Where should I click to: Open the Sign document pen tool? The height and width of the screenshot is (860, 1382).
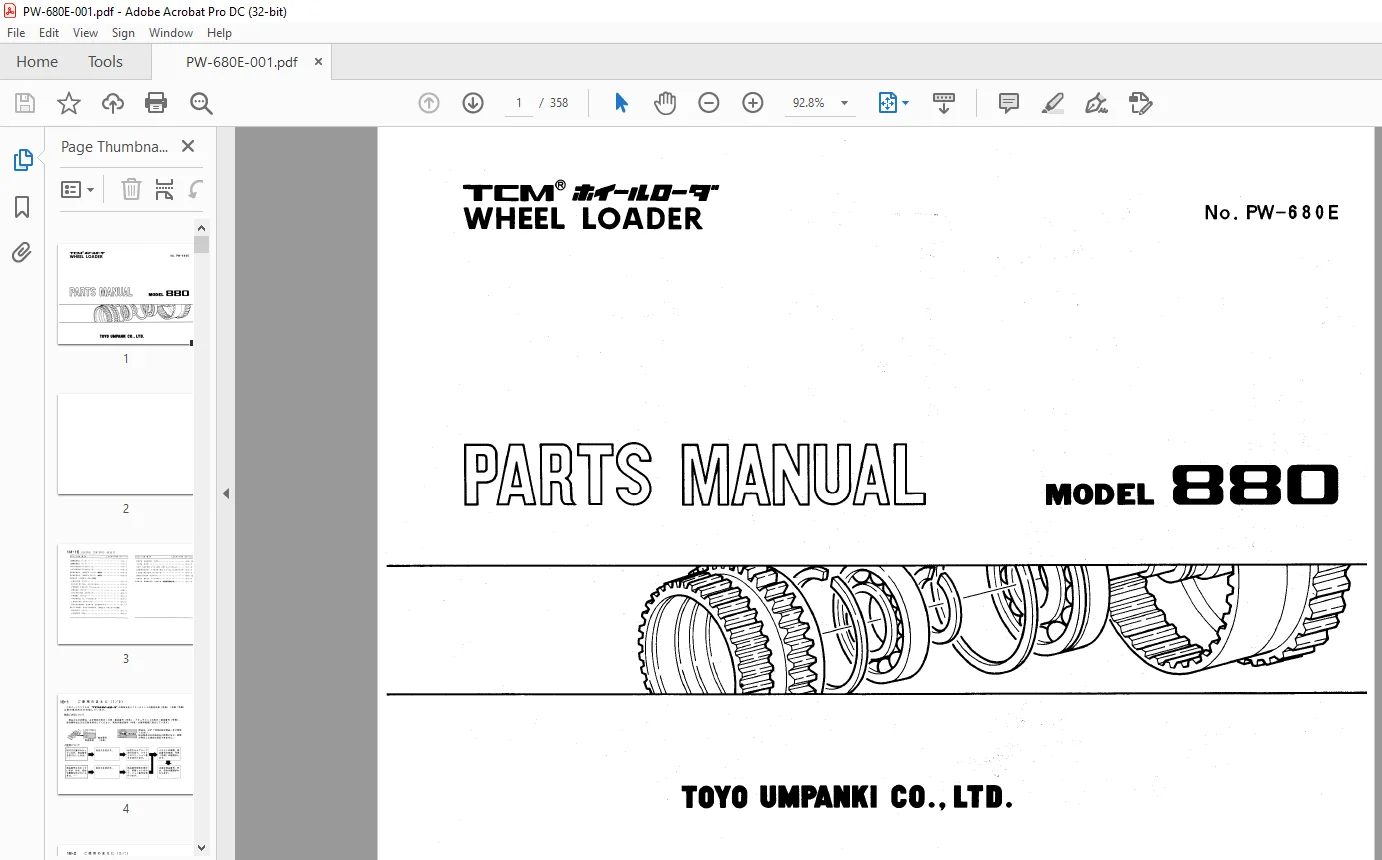1096,103
